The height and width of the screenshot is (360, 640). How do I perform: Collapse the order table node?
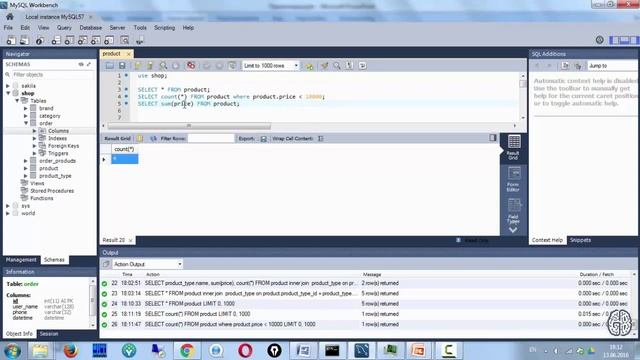click(x=26, y=123)
